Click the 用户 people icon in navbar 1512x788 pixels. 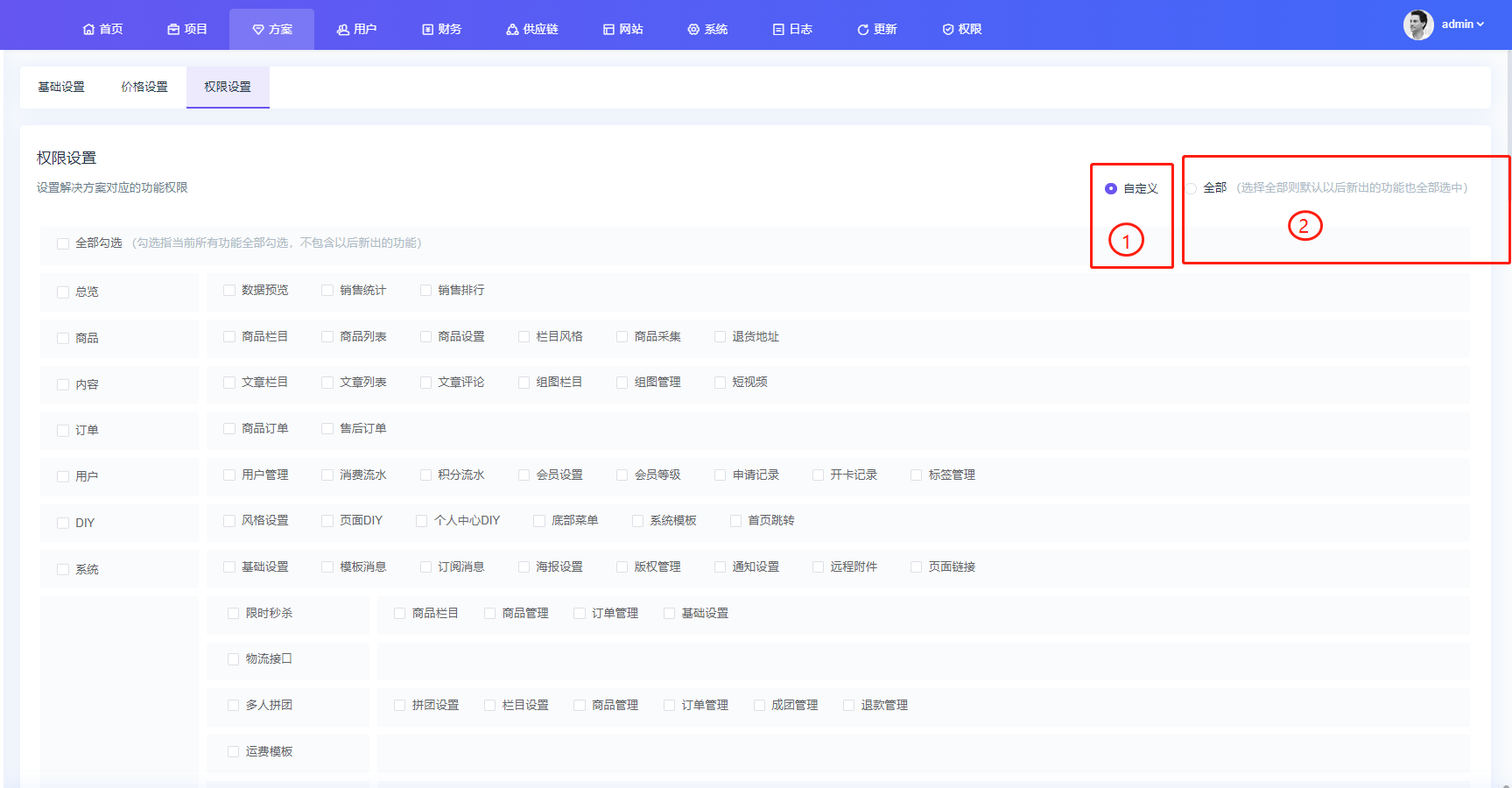click(x=343, y=30)
